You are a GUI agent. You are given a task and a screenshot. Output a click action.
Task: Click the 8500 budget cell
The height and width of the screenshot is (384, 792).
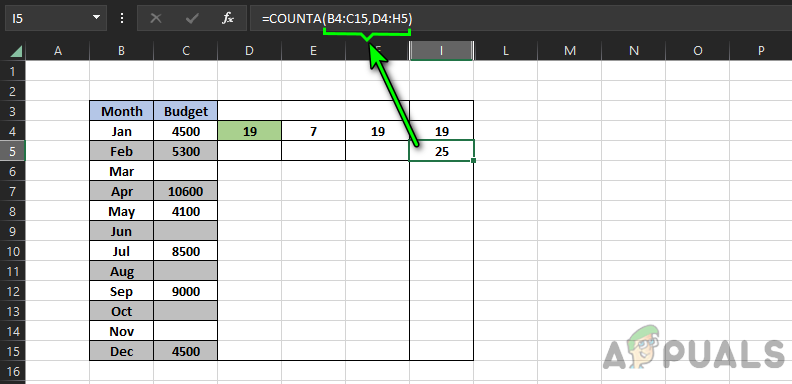click(x=186, y=251)
